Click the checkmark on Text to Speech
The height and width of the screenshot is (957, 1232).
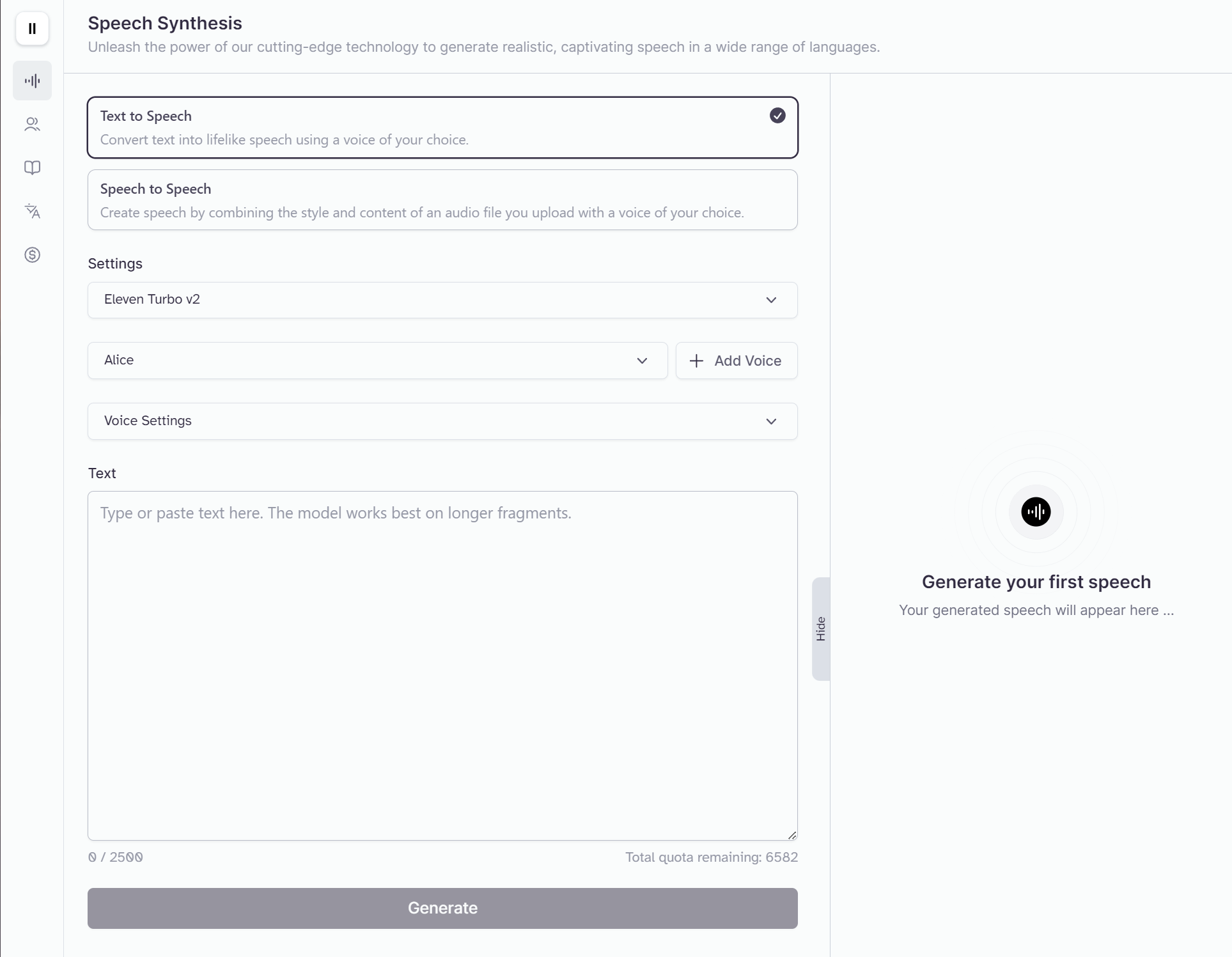pyautogui.click(x=777, y=116)
